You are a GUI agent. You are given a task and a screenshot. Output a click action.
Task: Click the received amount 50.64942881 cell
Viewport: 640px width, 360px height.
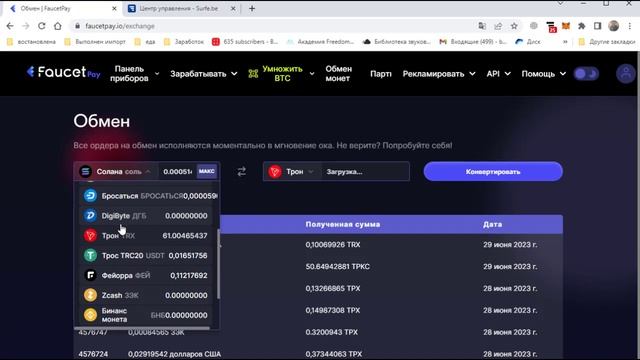pyautogui.click(x=338, y=267)
